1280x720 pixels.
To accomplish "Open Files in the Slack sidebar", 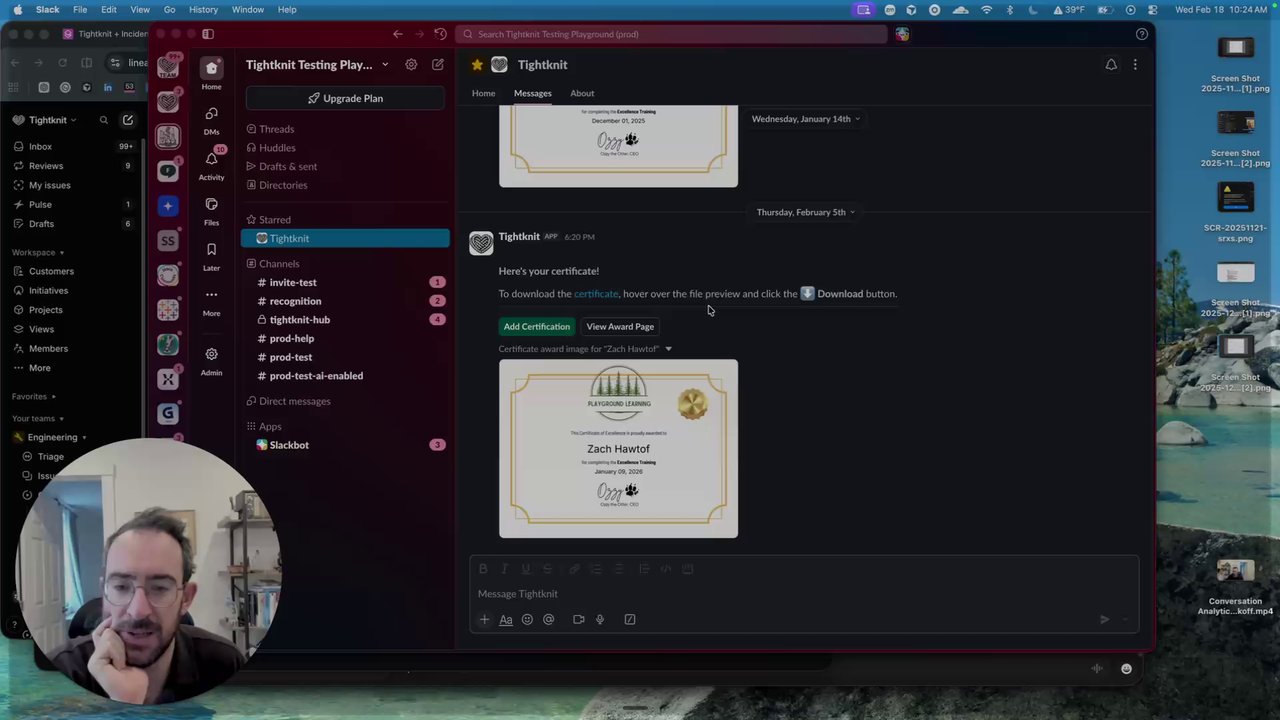I will click(211, 211).
